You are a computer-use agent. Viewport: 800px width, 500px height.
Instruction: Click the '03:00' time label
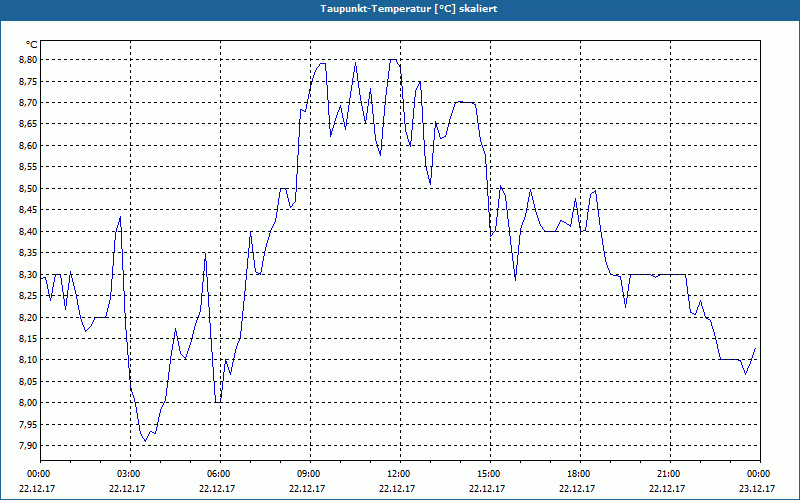[130, 474]
